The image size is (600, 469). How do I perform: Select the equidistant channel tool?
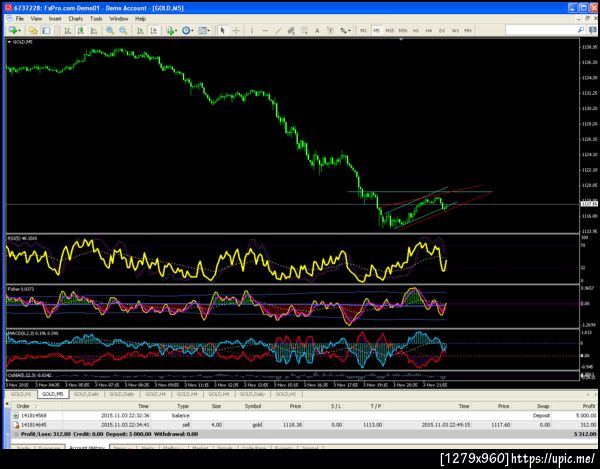click(291, 31)
